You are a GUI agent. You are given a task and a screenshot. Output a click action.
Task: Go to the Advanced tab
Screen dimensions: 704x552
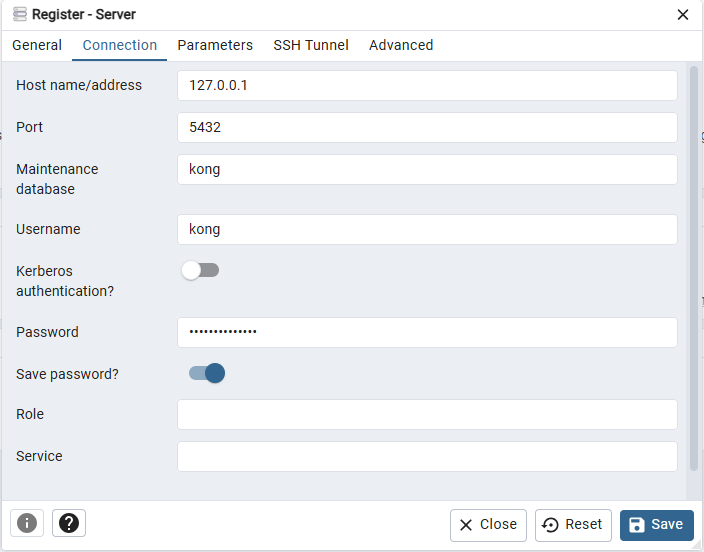click(401, 45)
